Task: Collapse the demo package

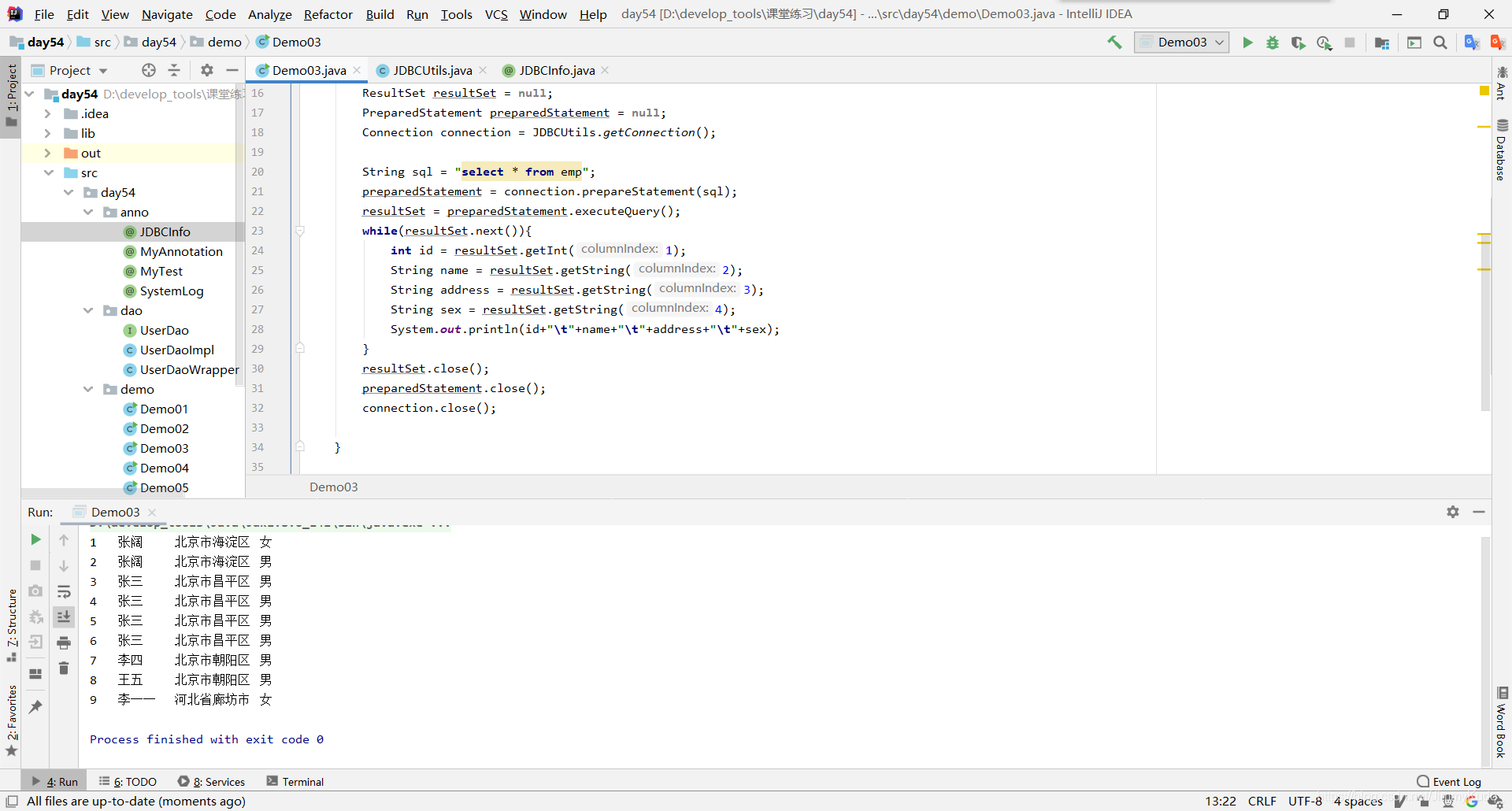Action: pyautogui.click(x=88, y=389)
